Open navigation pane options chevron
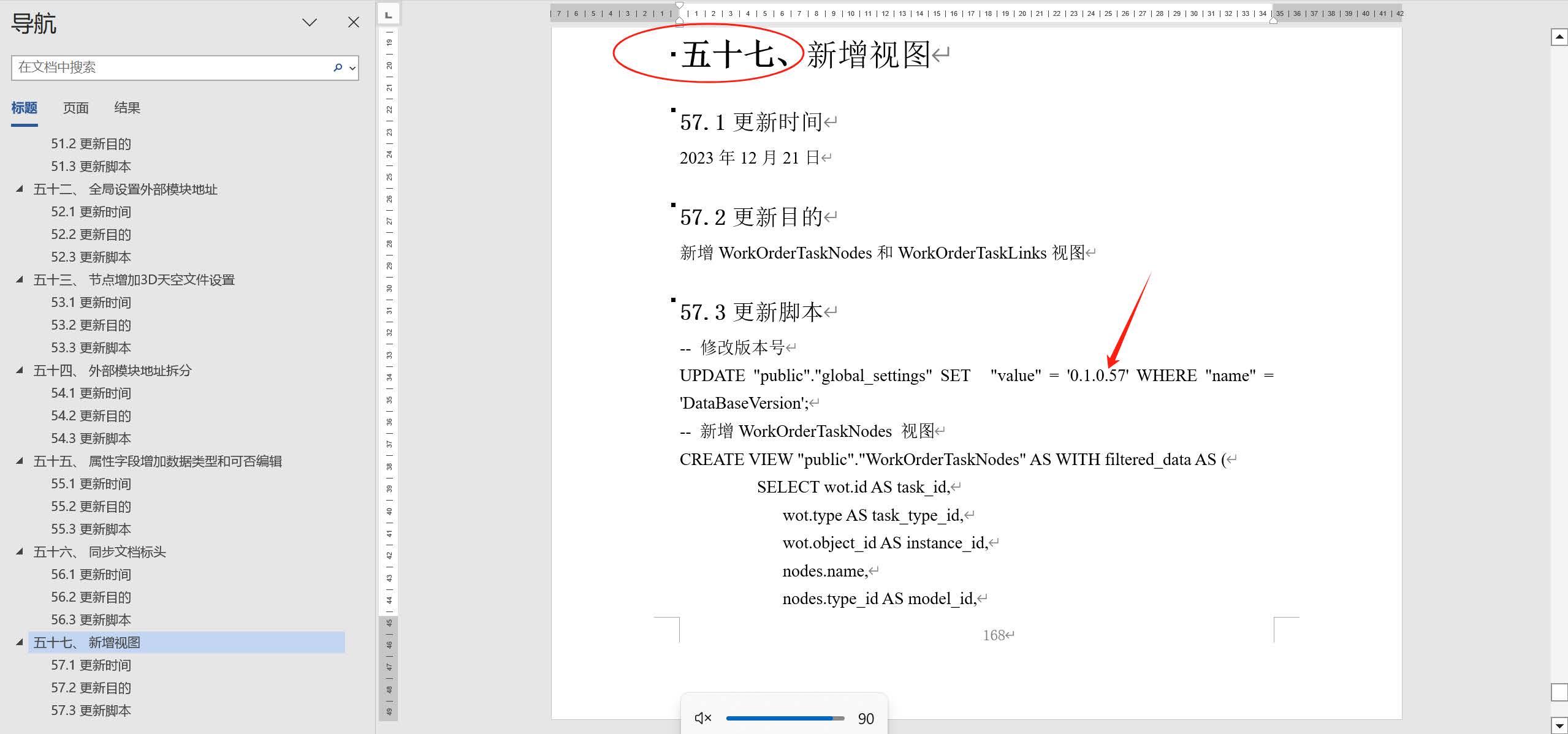 [x=310, y=23]
